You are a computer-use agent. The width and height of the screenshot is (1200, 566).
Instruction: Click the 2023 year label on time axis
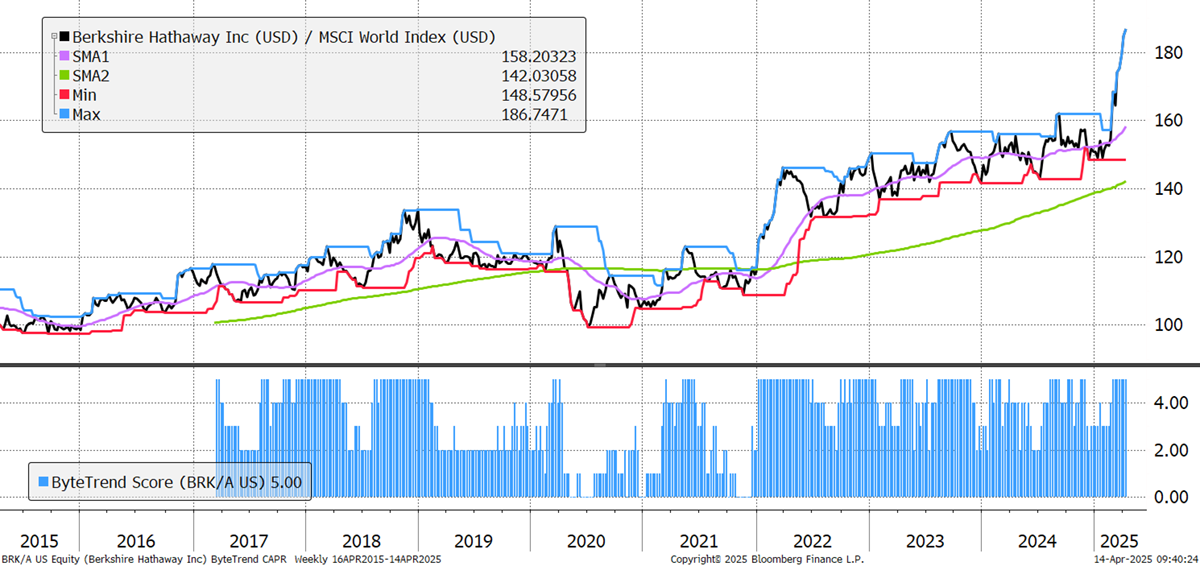925,540
